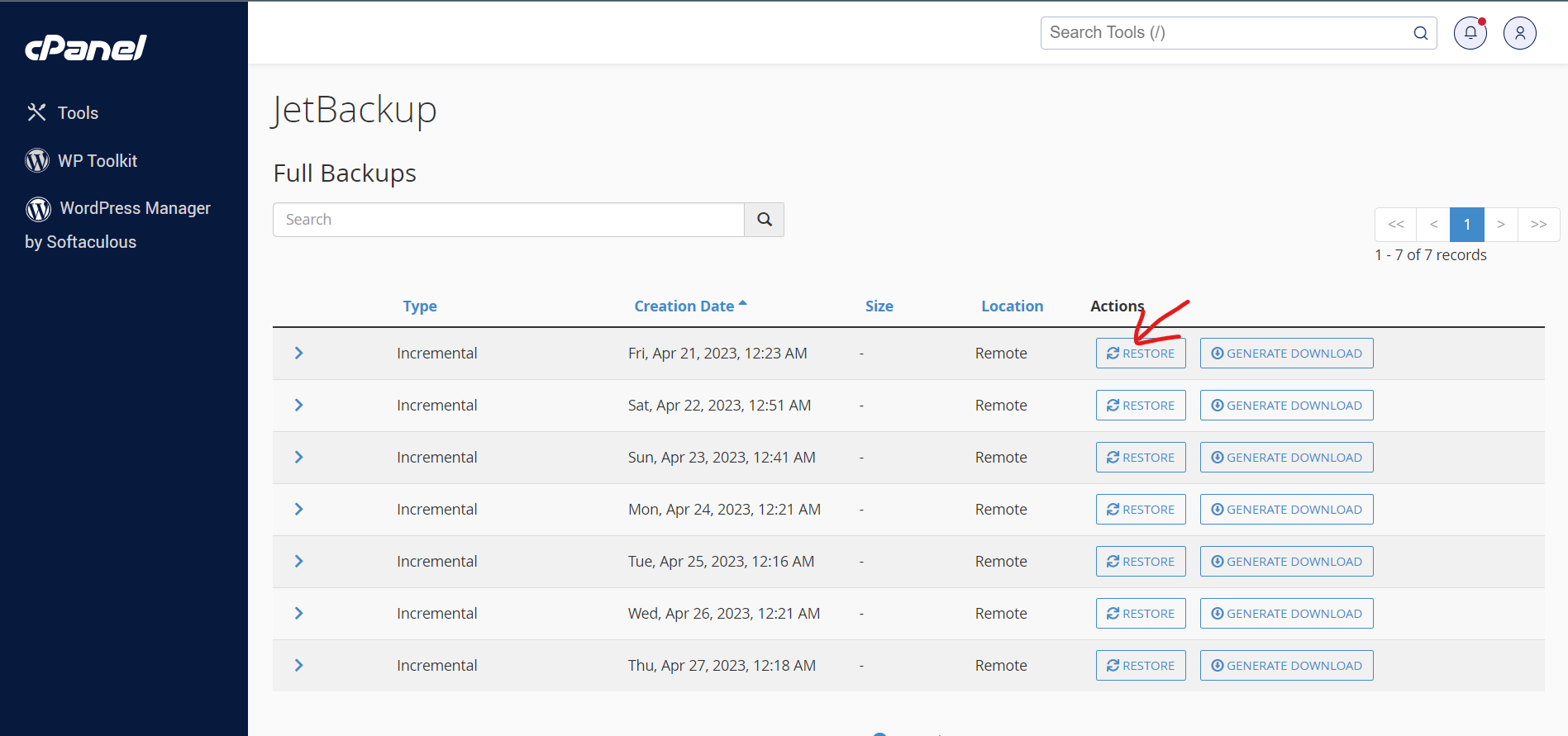
Task: Expand the Thu, Apr 27 backup row
Action: (x=299, y=665)
